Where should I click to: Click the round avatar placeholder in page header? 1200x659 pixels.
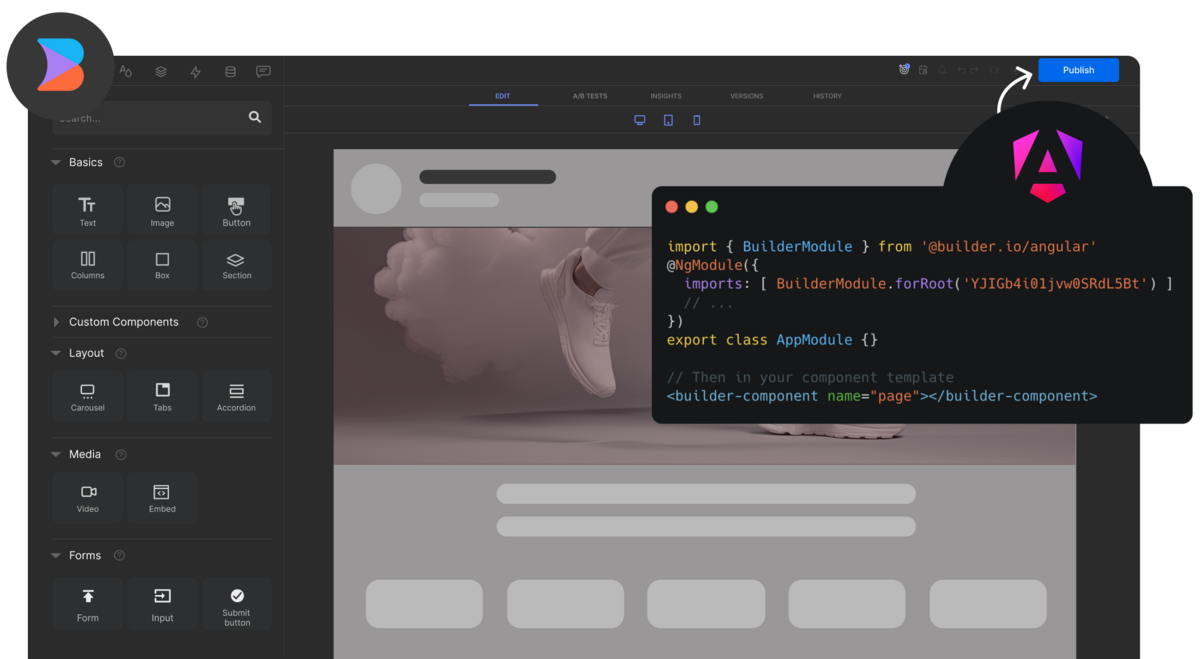(376, 188)
